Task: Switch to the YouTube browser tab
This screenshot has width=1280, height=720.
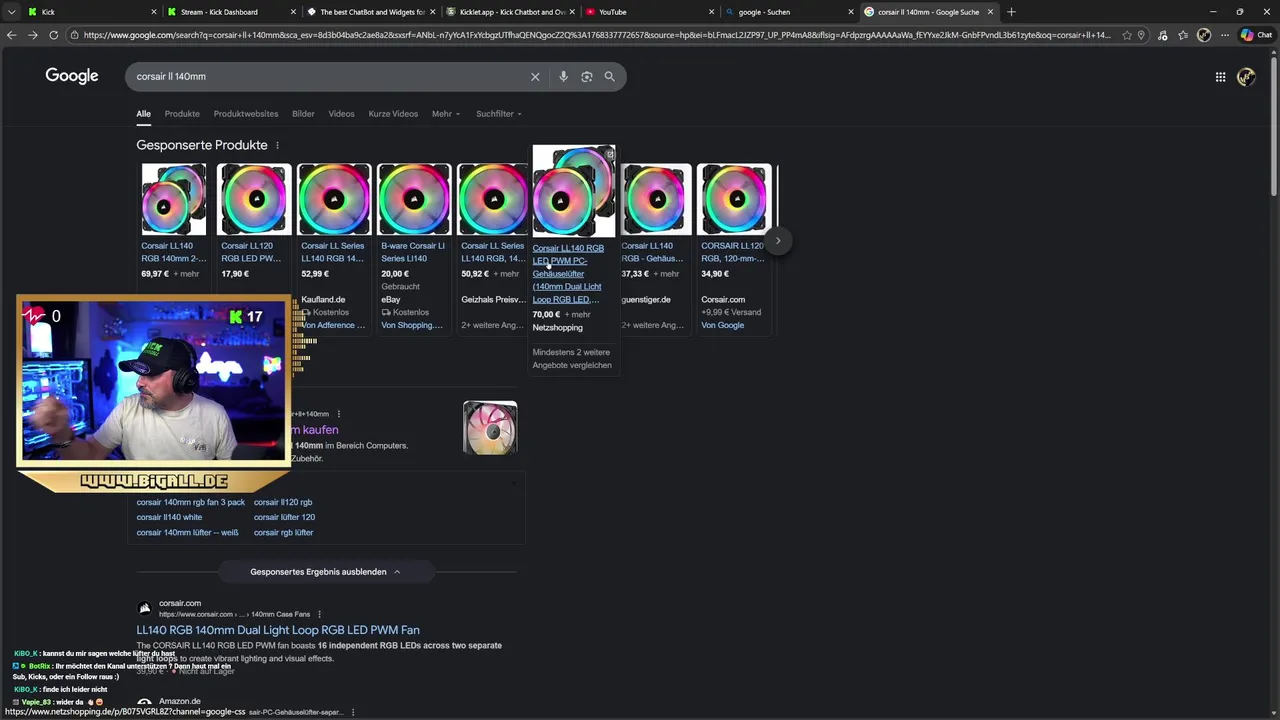Action: [x=650, y=12]
